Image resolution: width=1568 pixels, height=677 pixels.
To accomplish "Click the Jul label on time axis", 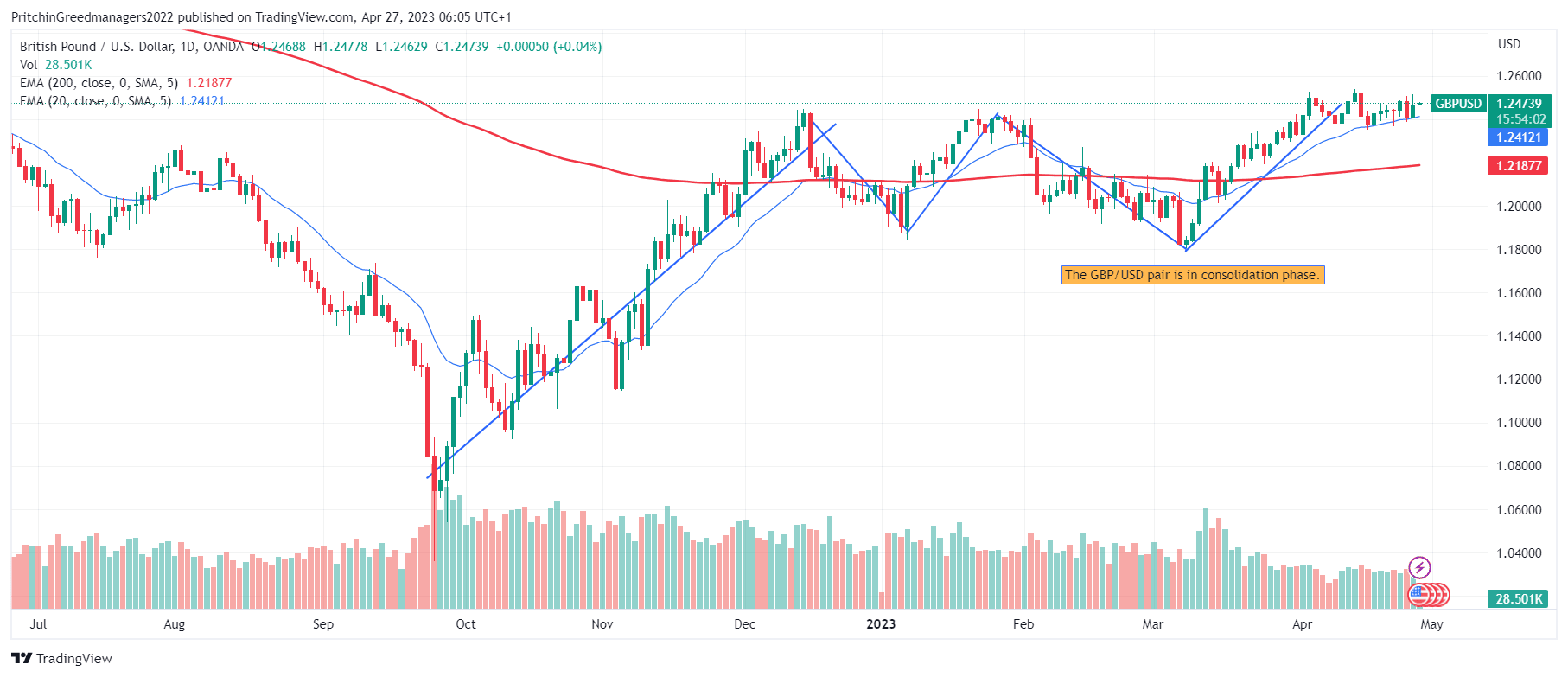I will (x=38, y=624).
